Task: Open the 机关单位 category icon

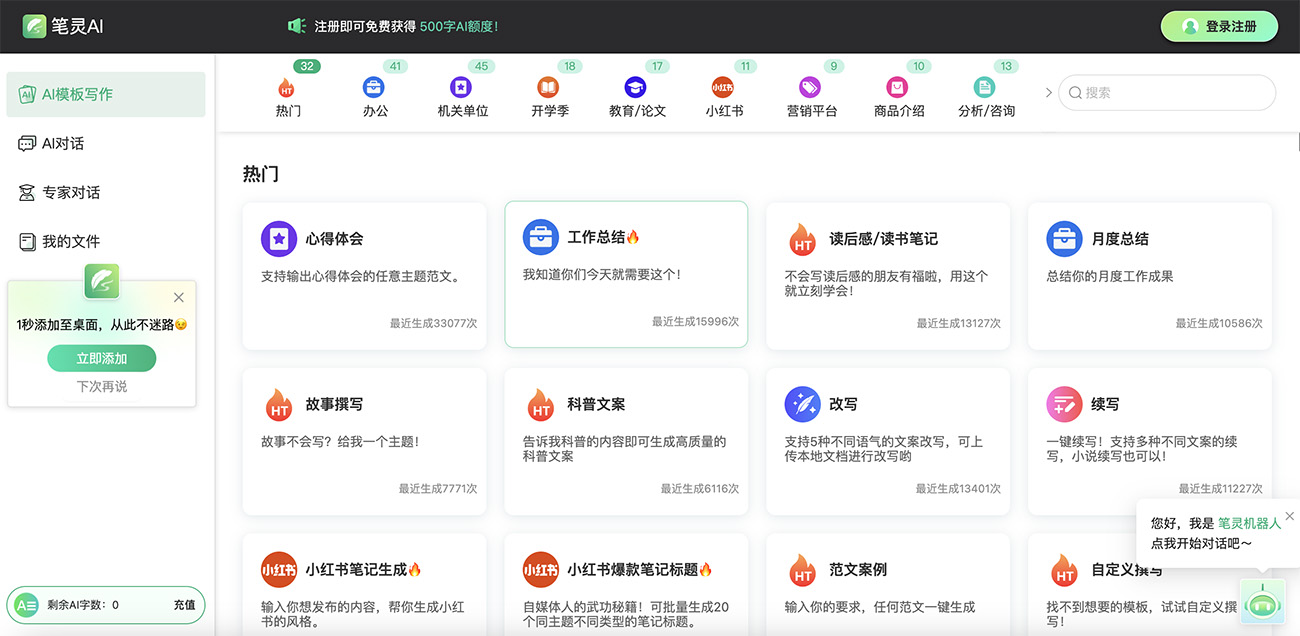Action: 461,88
